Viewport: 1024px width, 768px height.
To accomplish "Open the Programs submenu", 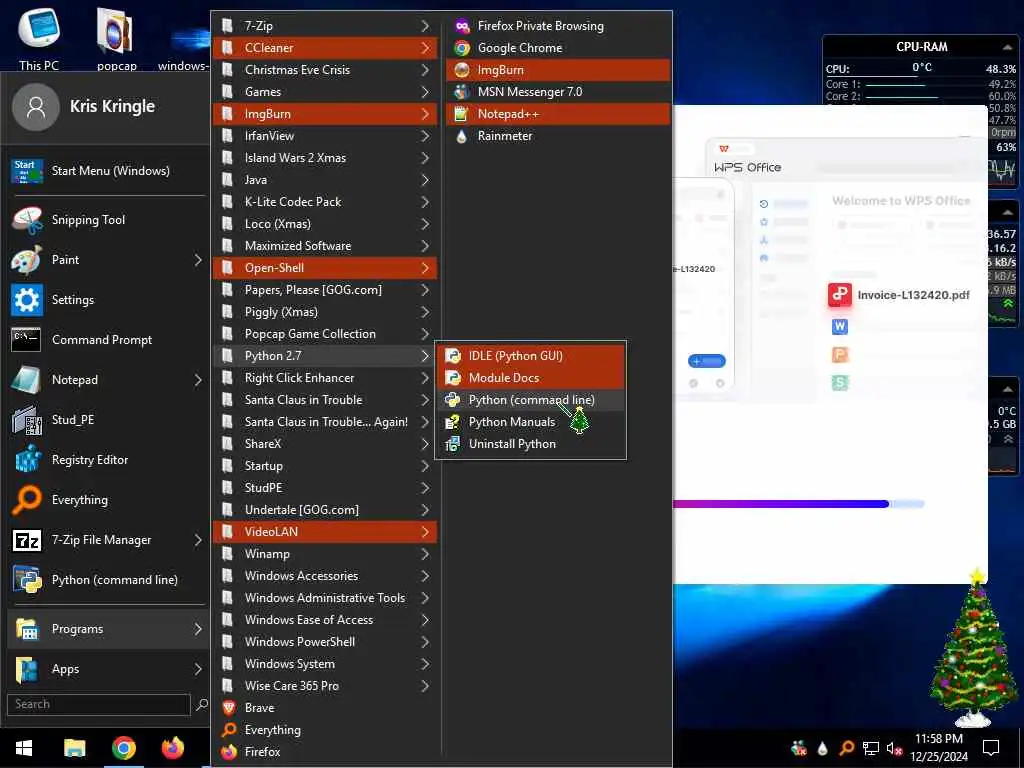I will coord(108,629).
